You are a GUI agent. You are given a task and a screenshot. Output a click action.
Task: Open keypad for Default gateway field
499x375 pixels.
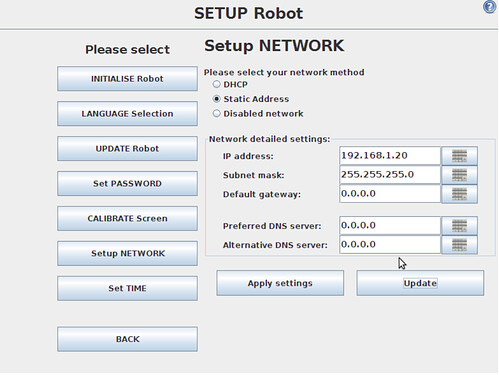(x=459, y=194)
